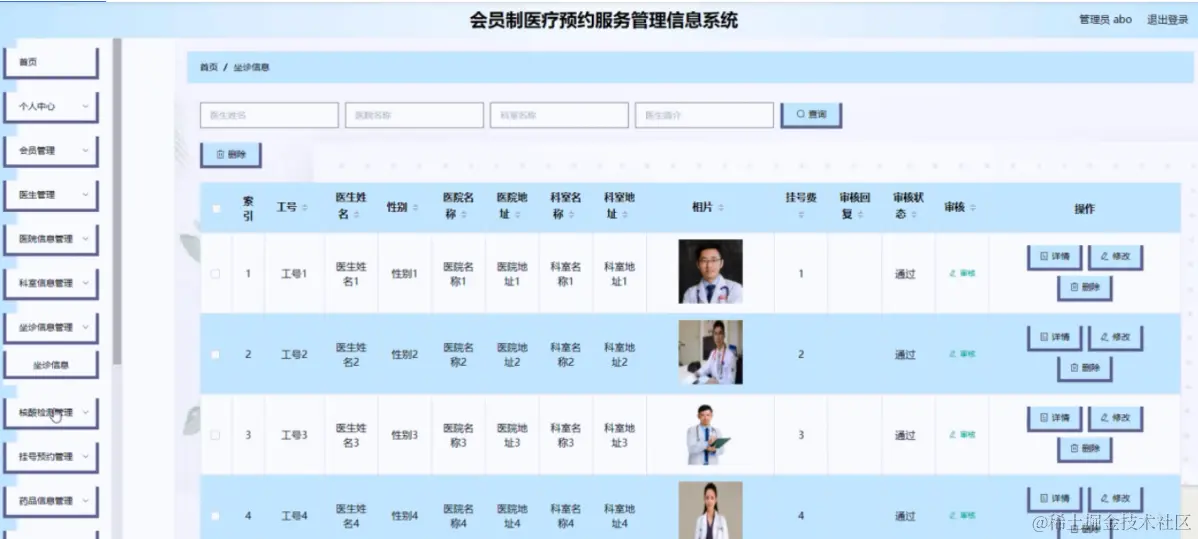Open 详情 for row 工号3
1198x539 pixels.
click(1054, 418)
